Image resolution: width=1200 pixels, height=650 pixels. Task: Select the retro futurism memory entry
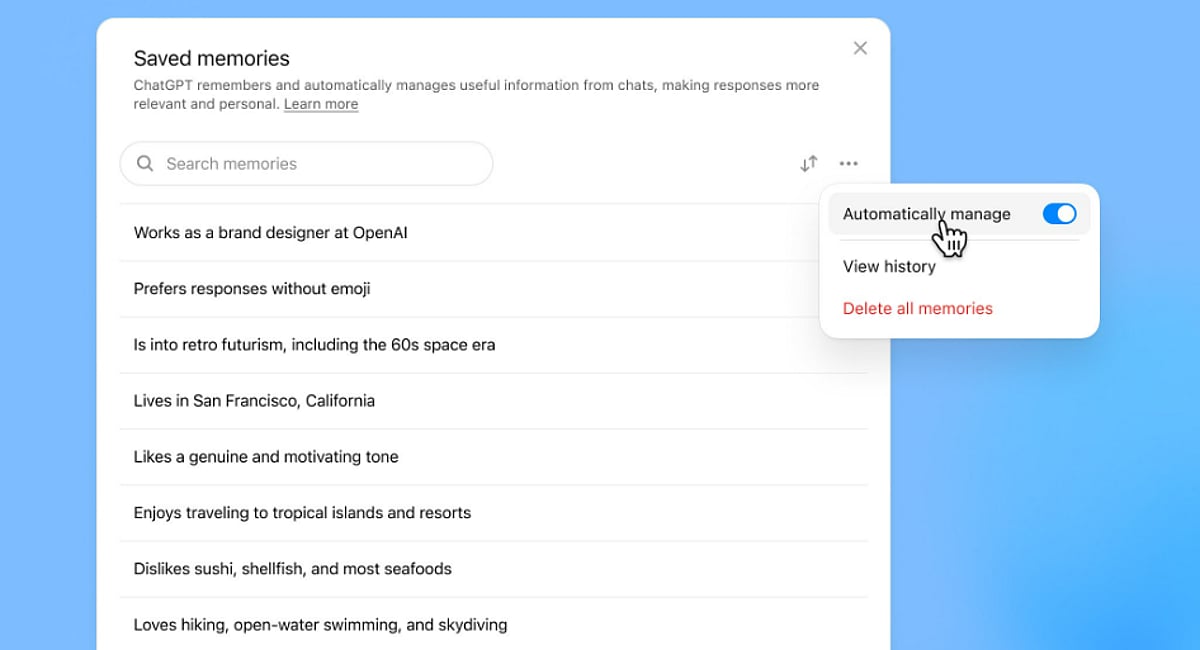click(314, 343)
